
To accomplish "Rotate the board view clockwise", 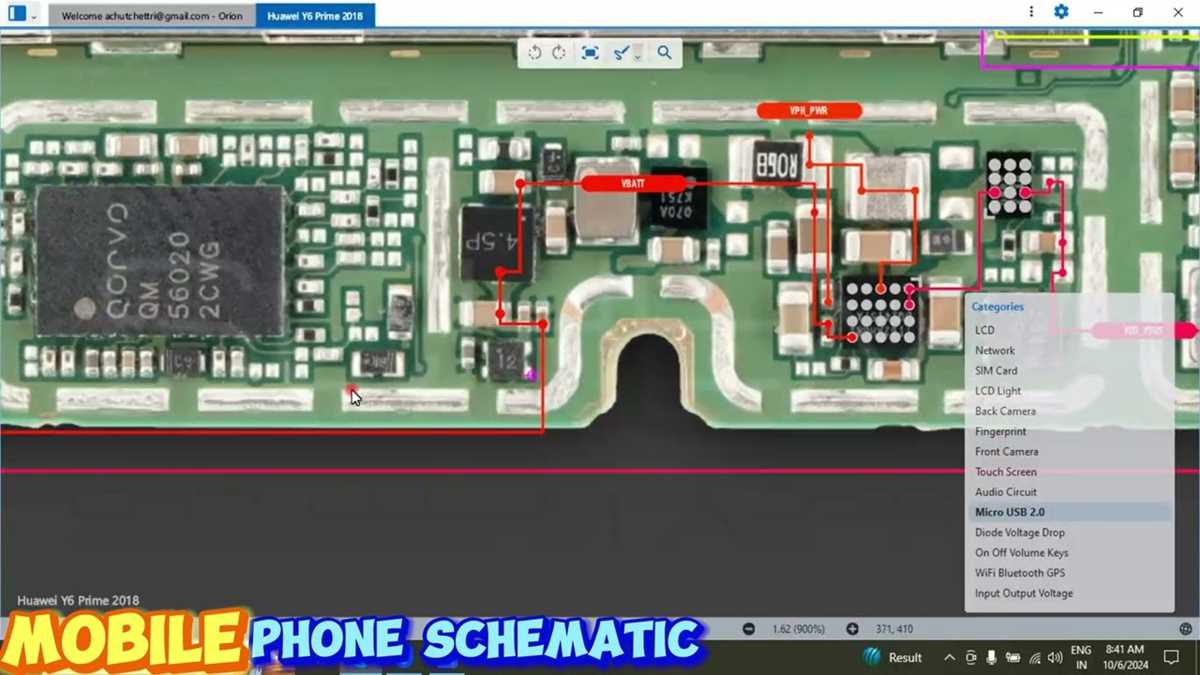I will 559,53.
